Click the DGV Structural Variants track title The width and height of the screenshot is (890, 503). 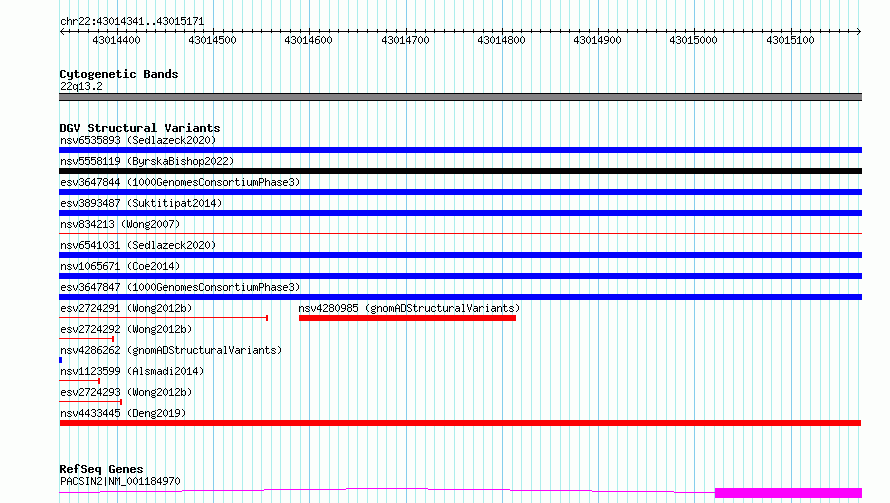[x=140, y=128]
